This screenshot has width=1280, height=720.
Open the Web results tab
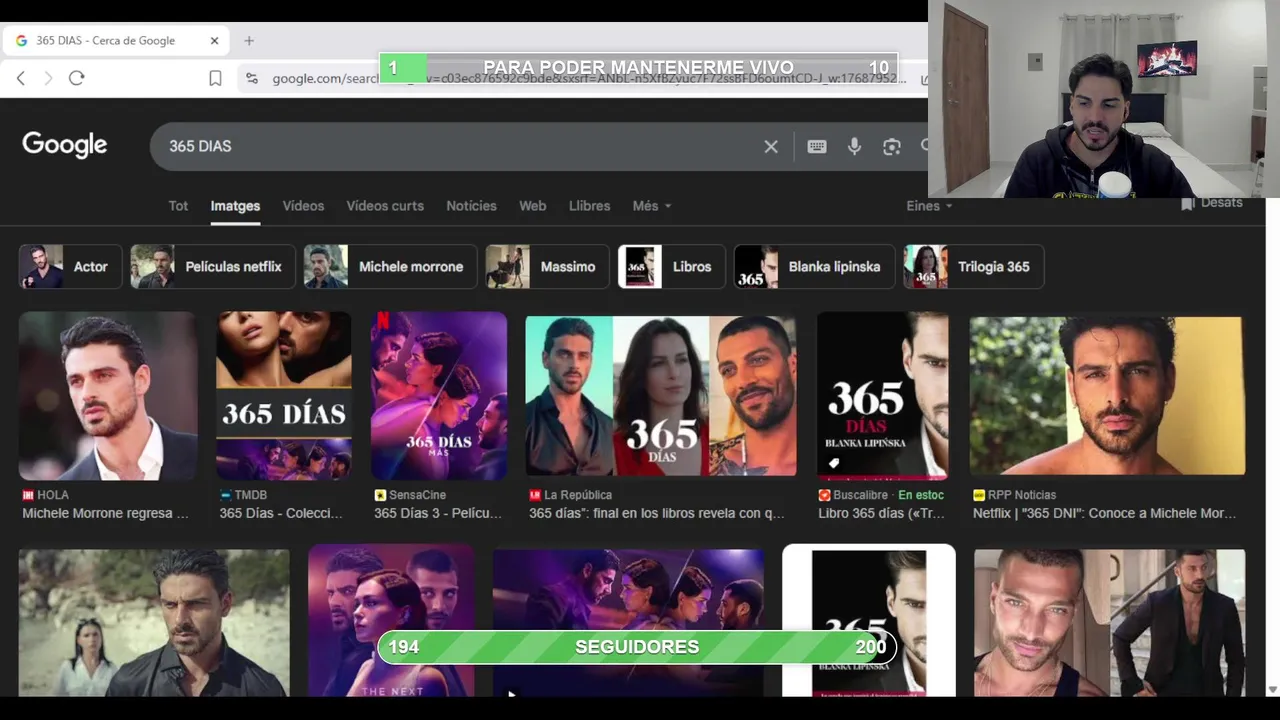point(532,206)
